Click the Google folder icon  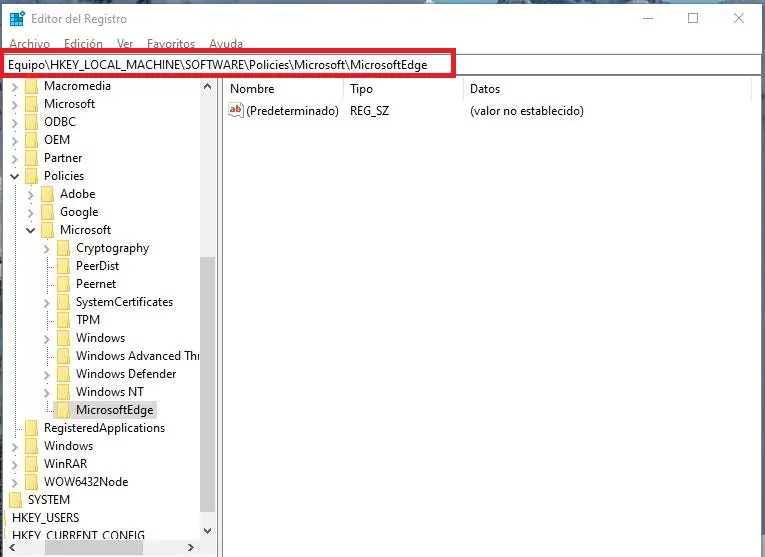(47, 212)
